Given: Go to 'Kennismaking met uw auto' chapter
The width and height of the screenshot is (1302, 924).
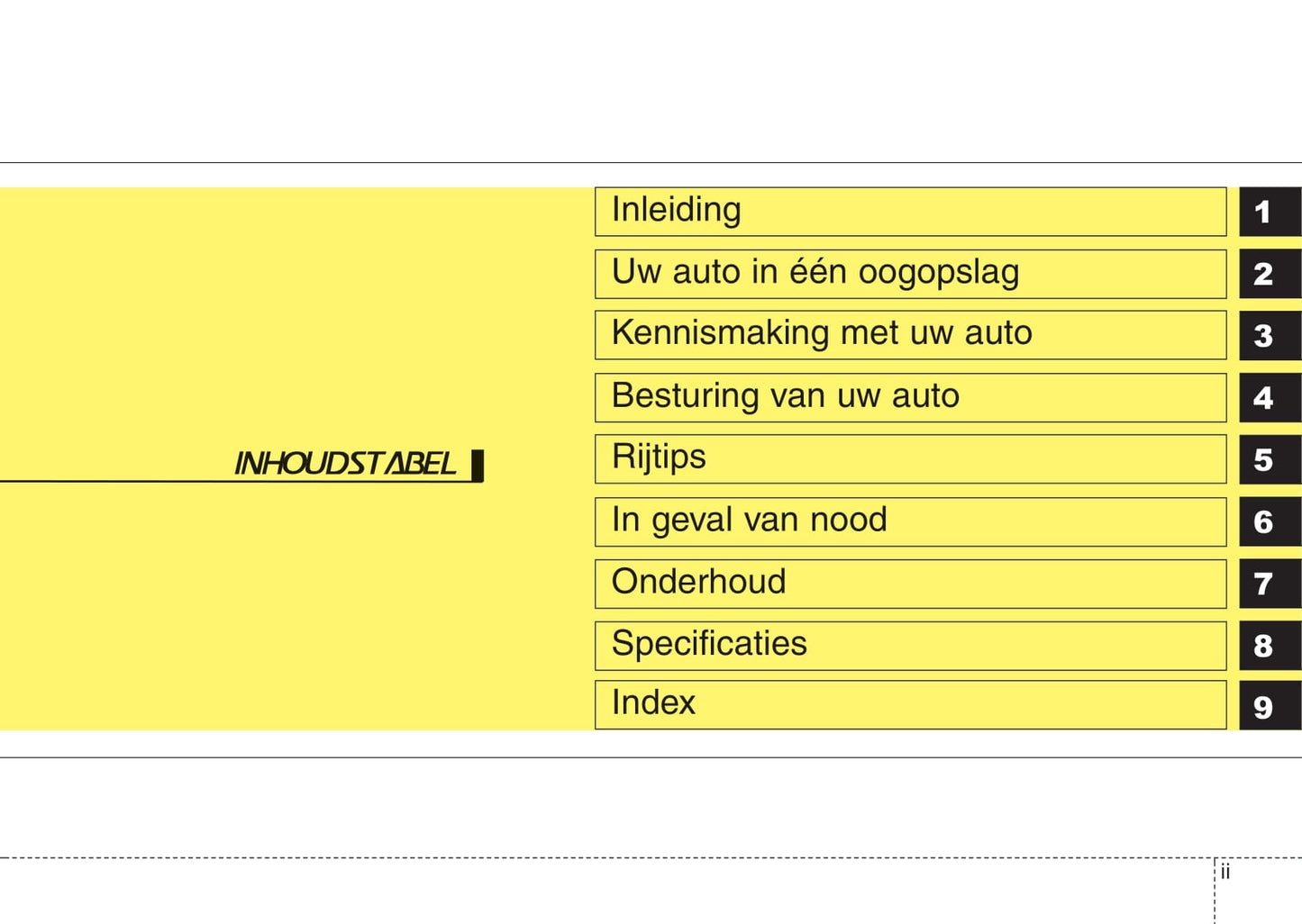Looking at the screenshot, I should [910, 335].
